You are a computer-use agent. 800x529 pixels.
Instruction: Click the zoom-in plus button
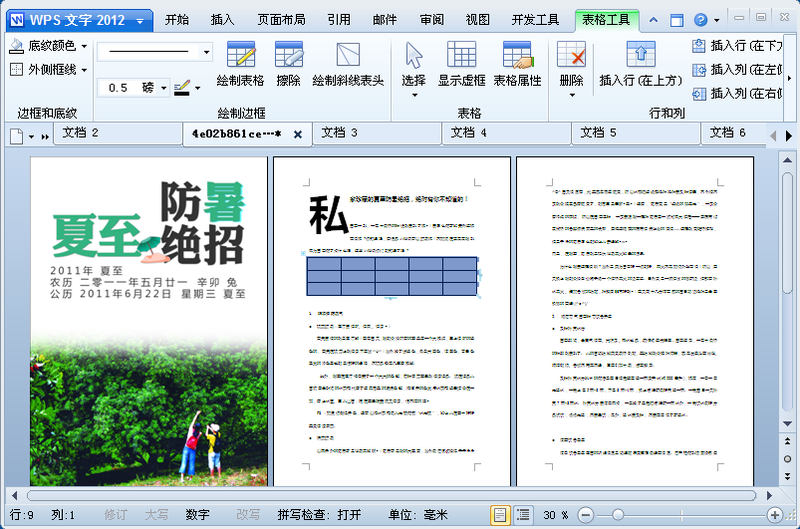click(x=774, y=514)
